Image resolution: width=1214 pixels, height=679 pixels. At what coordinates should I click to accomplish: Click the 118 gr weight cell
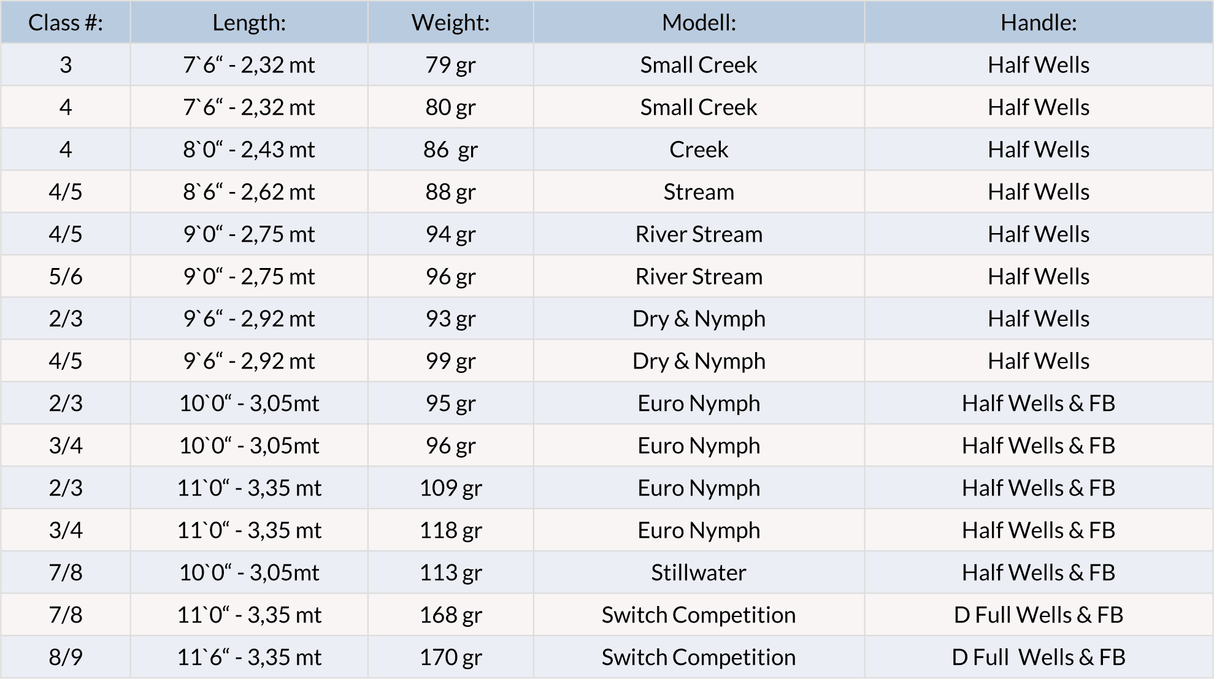(x=450, y=531)
